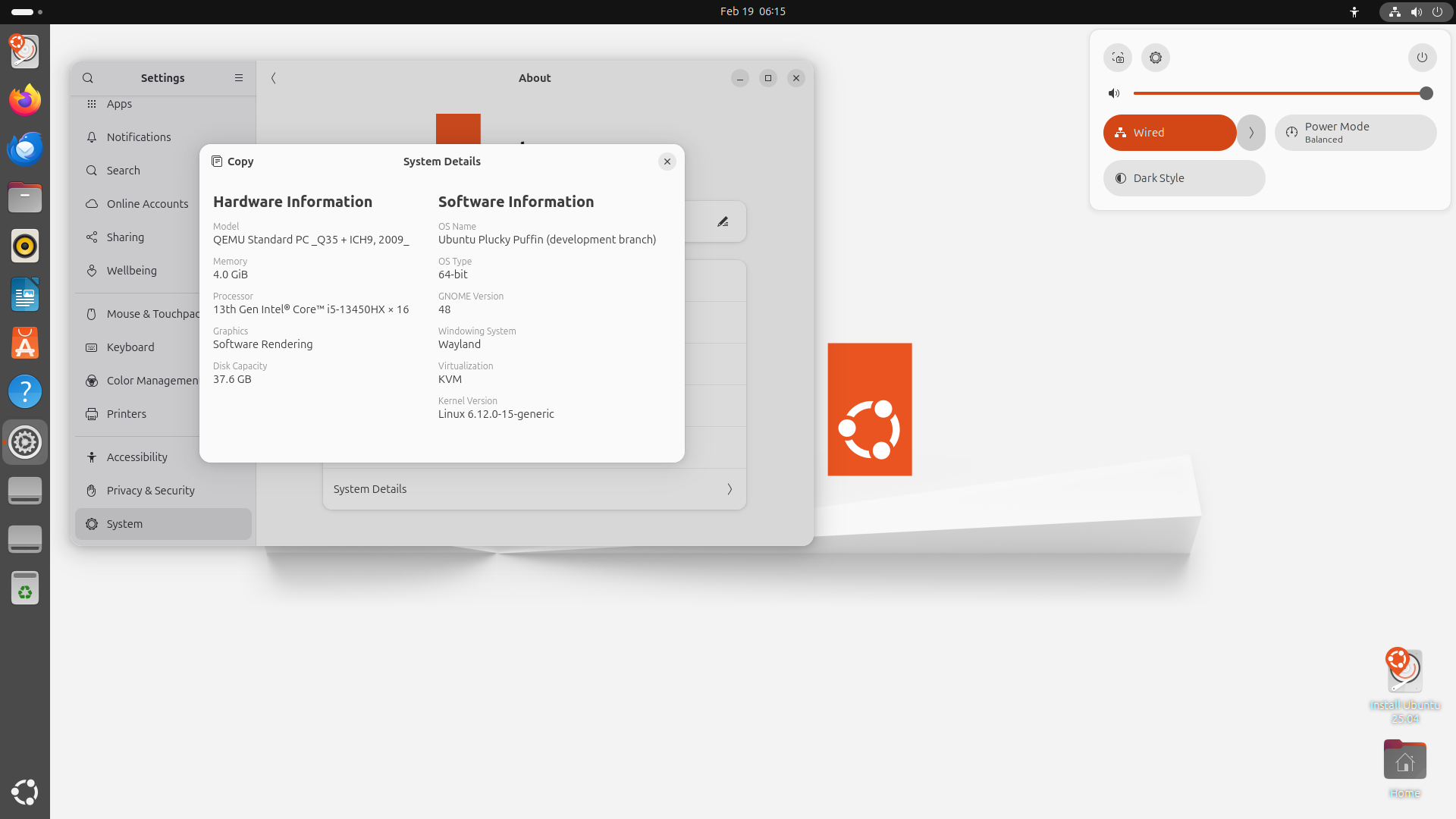Select the Trash/Recycle Bin dock icon
Image resolution: width=1456 pixels, height=819 pixels.
click(x=25, y=588)
